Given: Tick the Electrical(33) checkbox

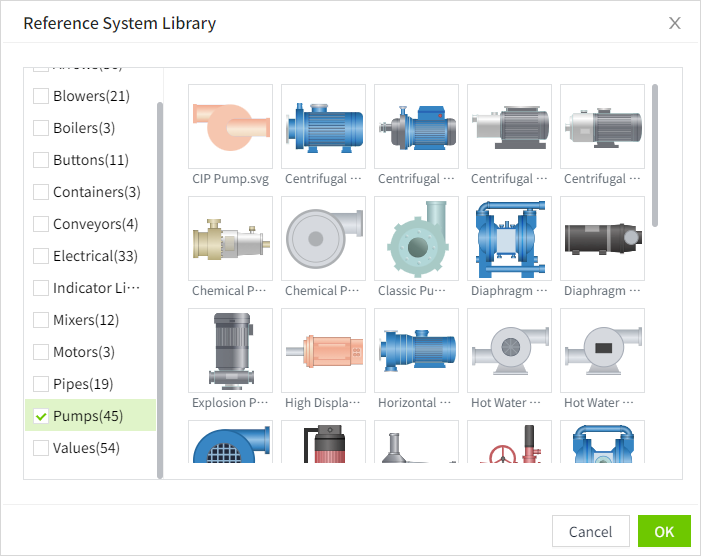Looking at the screenshot, I should pyautogui.click(x=41, y=256).
